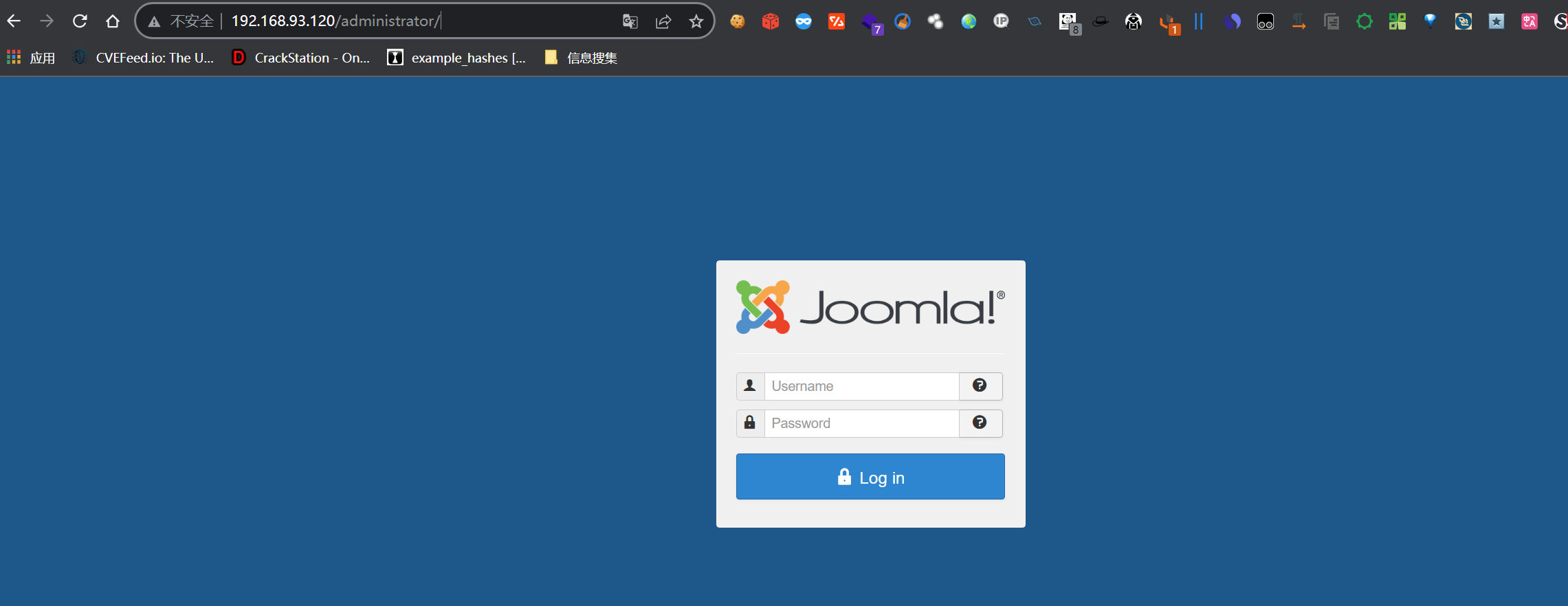This screenshot has width=1568, height=606.
Task: Open the red dice extension
Action: [771, 21]
